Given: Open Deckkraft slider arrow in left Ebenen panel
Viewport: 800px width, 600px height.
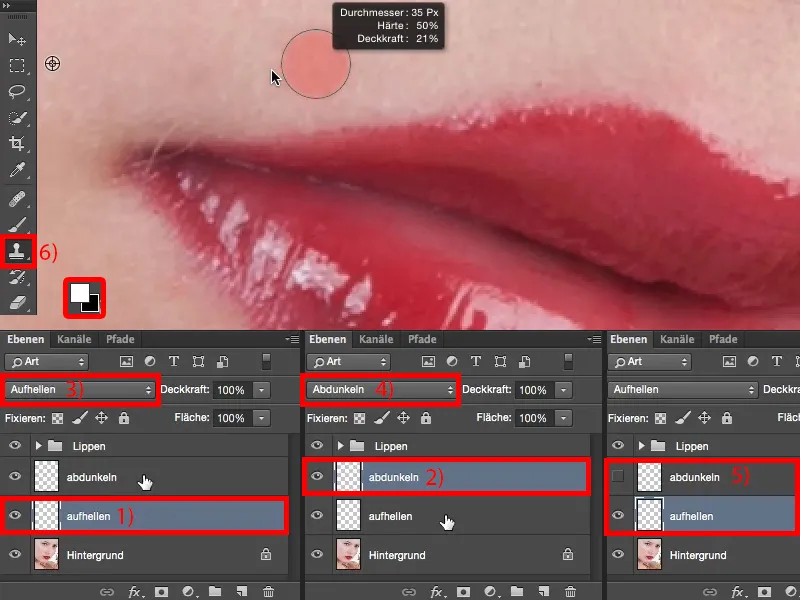Looking at the screenshot, I should tap(261, 390).
